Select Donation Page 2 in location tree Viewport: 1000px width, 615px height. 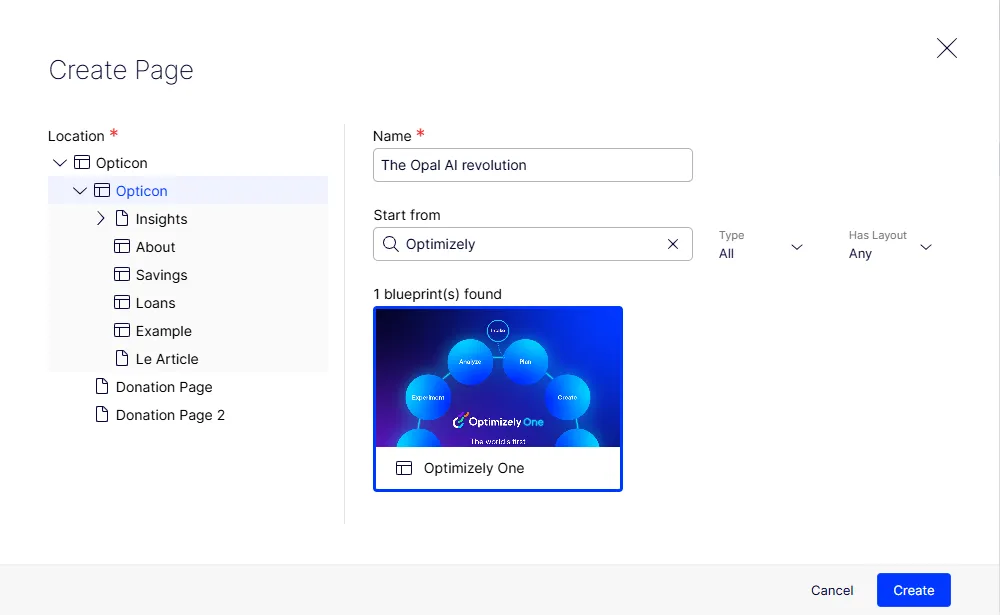click(170, 415)
